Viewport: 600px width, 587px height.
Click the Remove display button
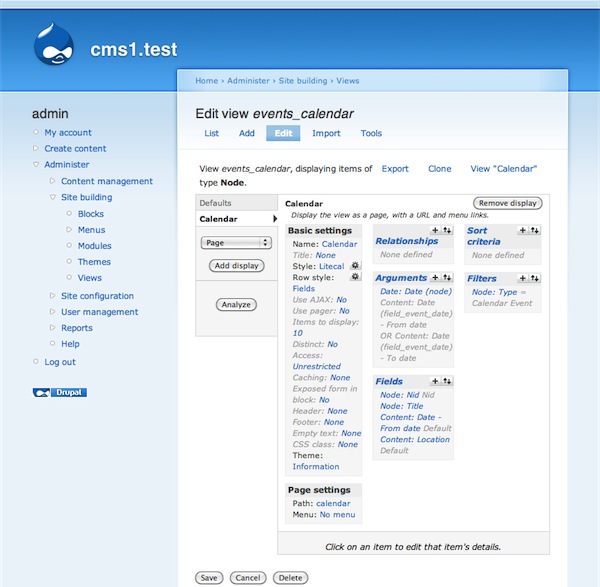(x=507, y=203)
